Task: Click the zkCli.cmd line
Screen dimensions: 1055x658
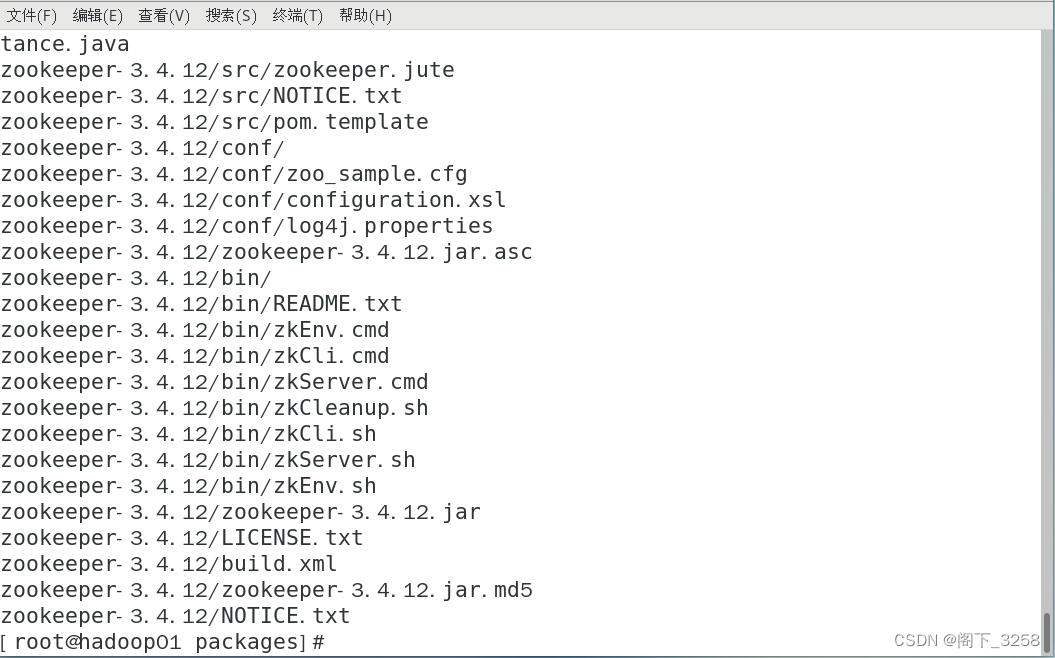Action: point(195,355)
